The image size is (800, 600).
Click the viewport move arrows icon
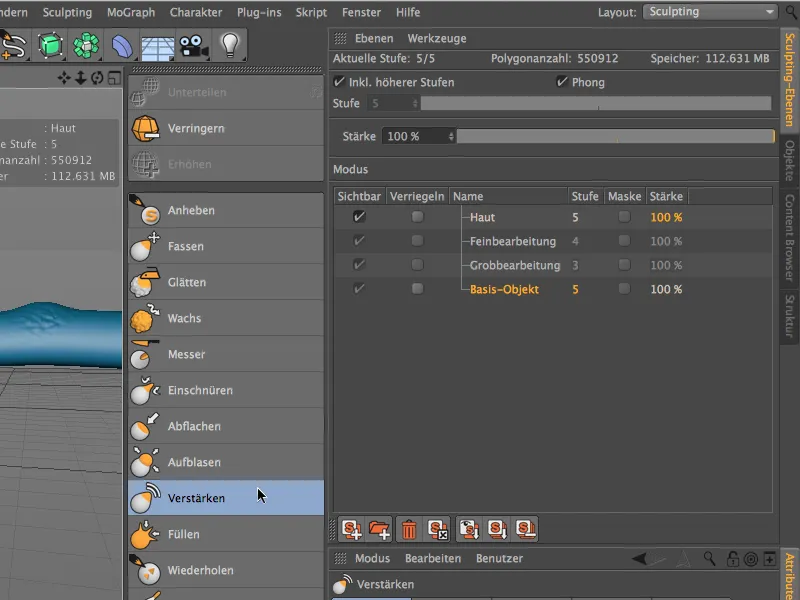(64, 78)
